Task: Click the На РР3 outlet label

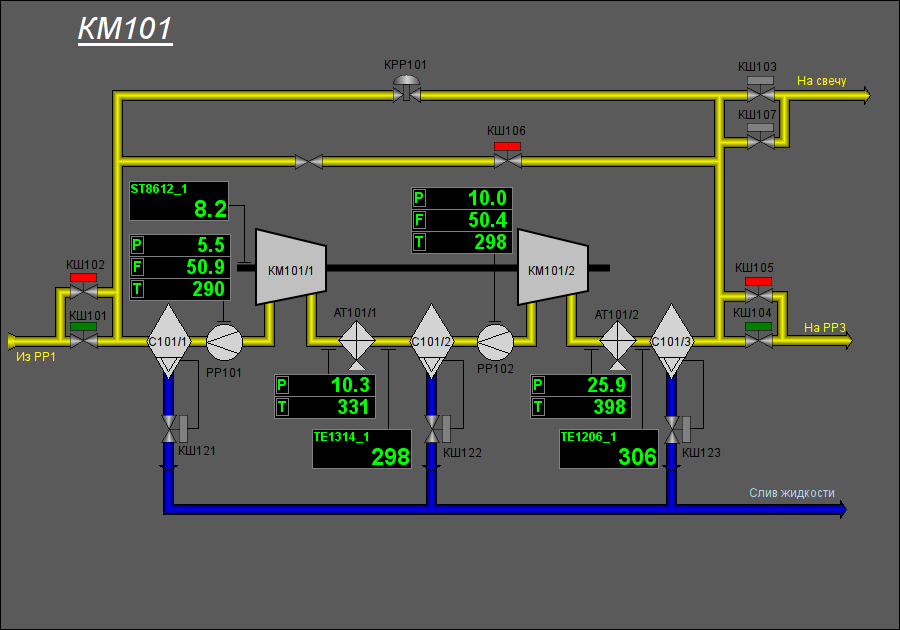Action: 825,328
